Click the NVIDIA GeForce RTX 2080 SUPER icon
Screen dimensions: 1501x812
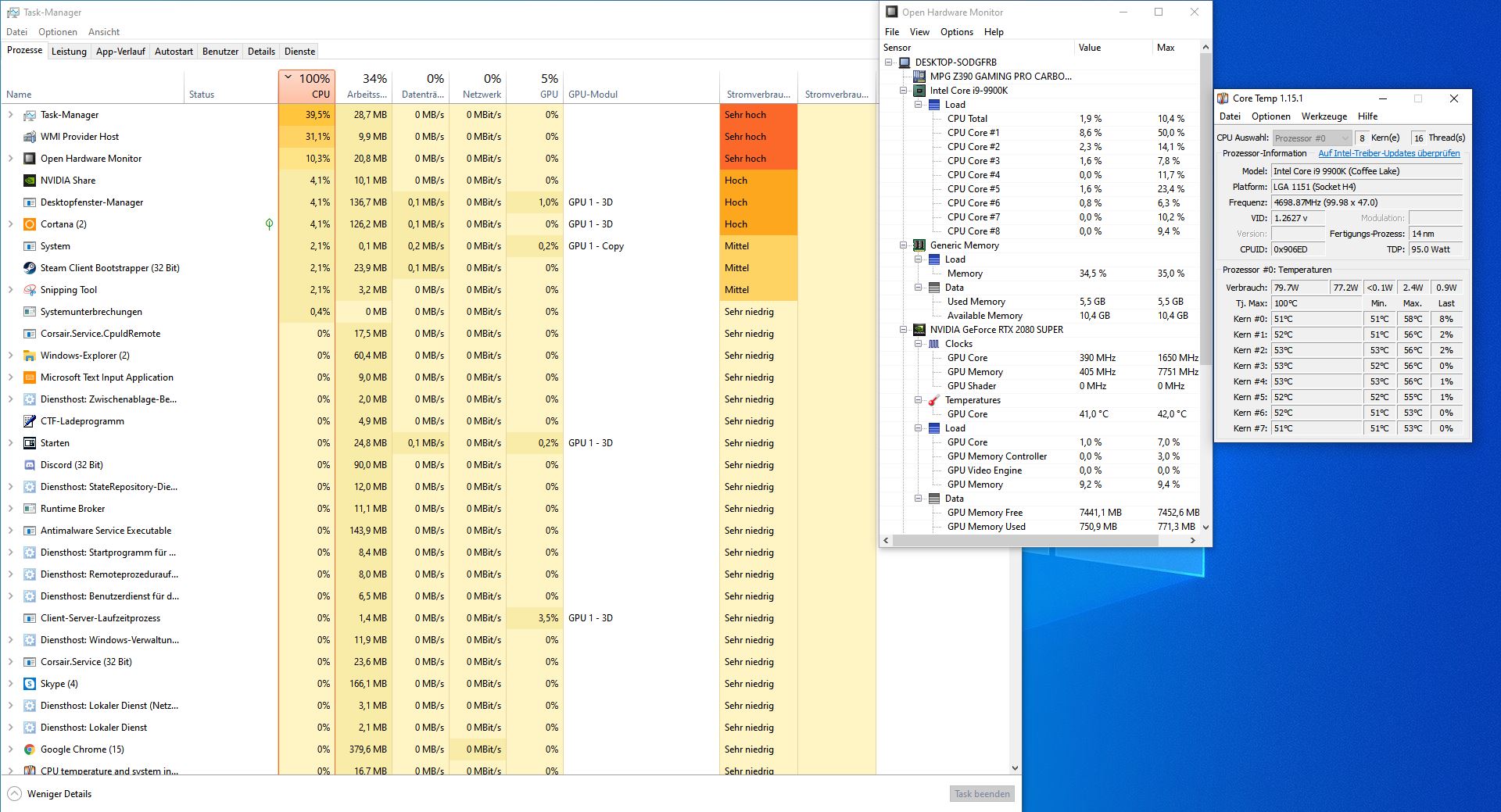click(x=919, y=330)
